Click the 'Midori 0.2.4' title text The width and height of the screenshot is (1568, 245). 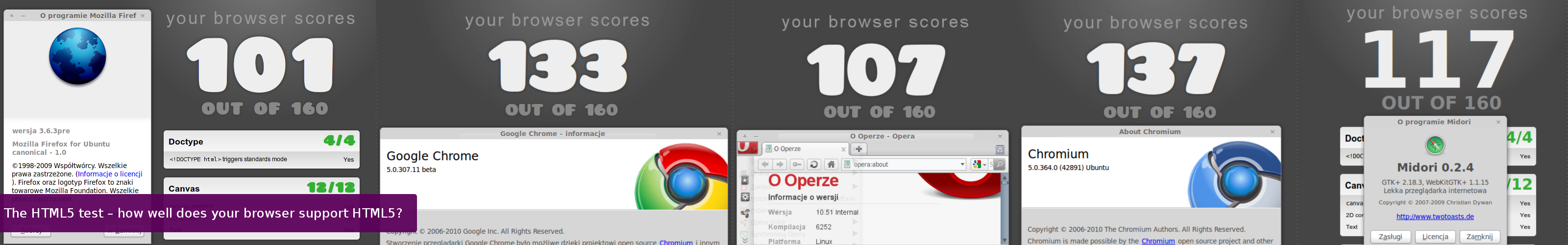1435,167
